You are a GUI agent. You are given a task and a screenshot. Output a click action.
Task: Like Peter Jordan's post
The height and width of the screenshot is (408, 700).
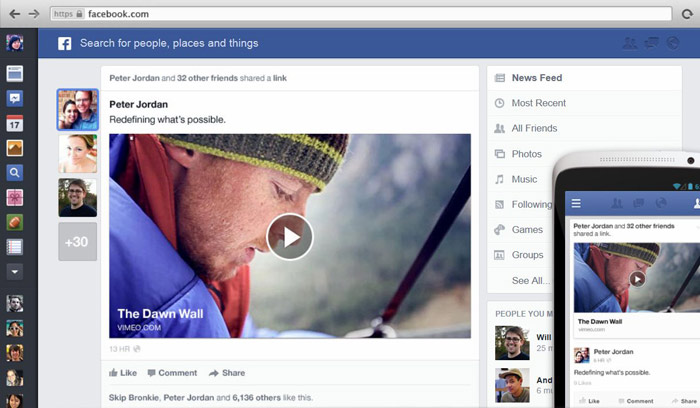tap(123, 373)
